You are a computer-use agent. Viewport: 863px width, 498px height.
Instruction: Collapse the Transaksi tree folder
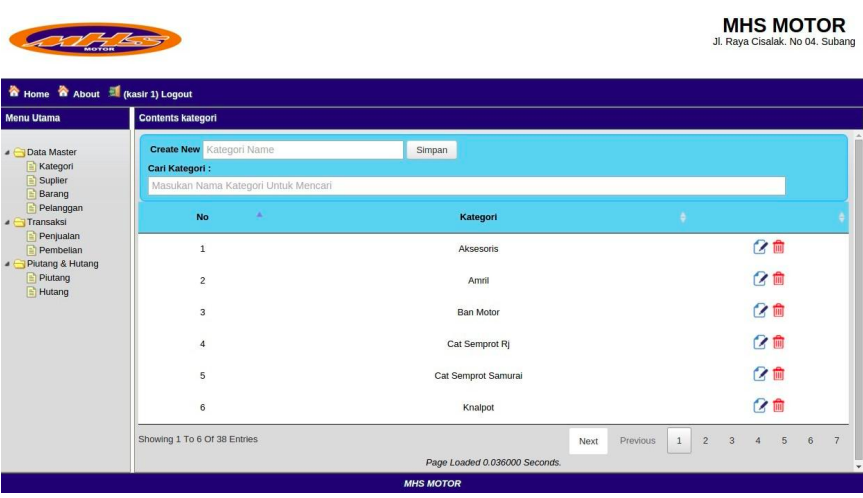(x=8, y=223)
